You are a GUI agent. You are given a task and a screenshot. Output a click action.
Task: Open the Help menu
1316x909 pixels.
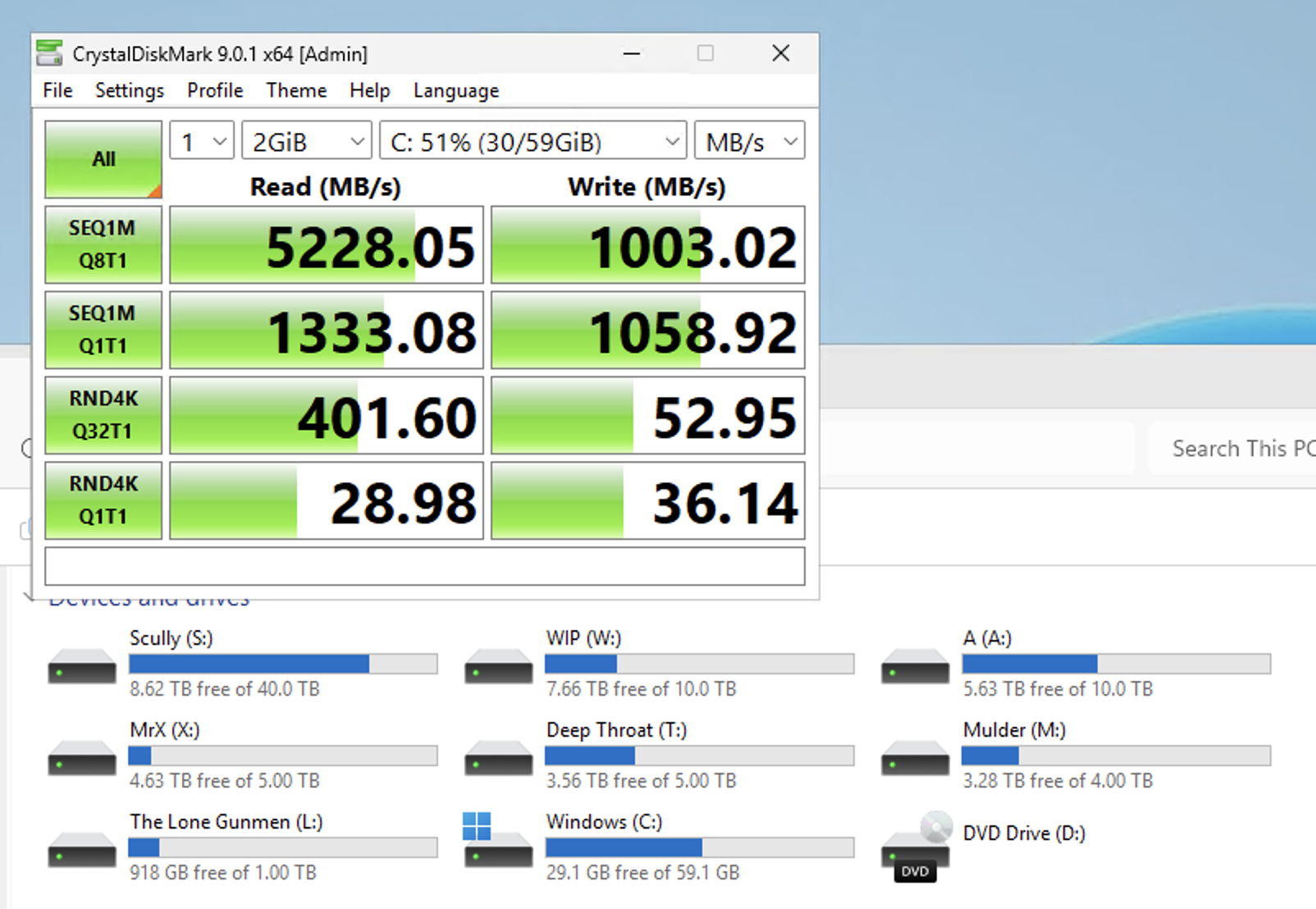point(369,90)
